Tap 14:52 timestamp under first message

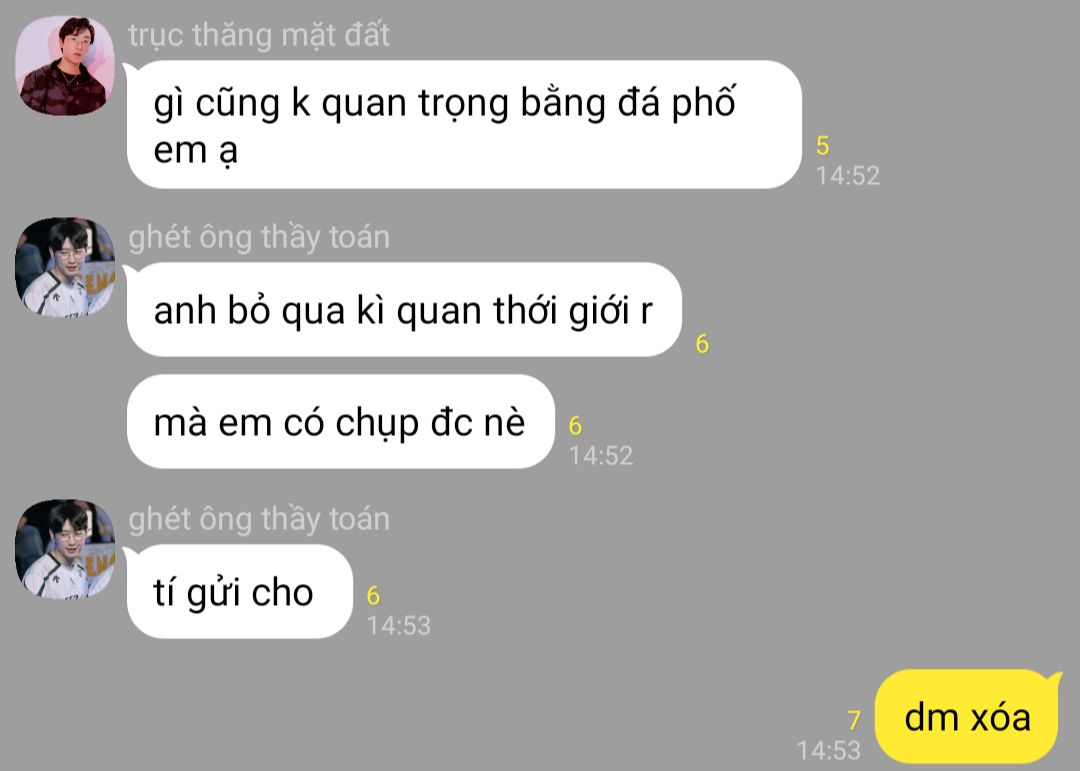pos(848,176)
